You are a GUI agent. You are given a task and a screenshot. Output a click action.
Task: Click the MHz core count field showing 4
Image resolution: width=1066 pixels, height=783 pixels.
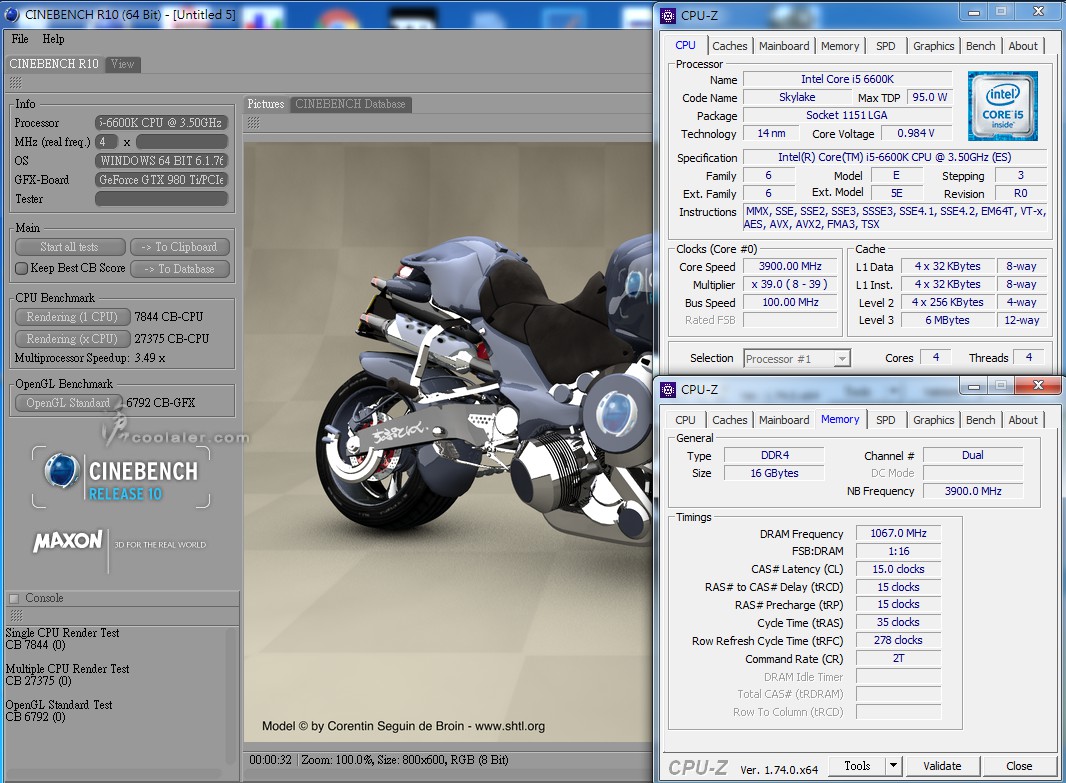105,141
